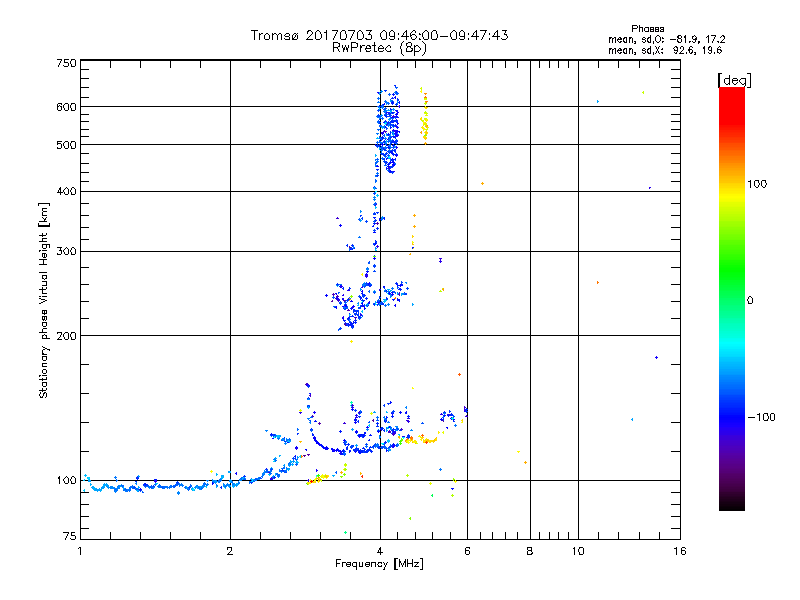The image size is (800, 600).
Task: Click the y-axis tick label '600'
Action: [67, 107]
